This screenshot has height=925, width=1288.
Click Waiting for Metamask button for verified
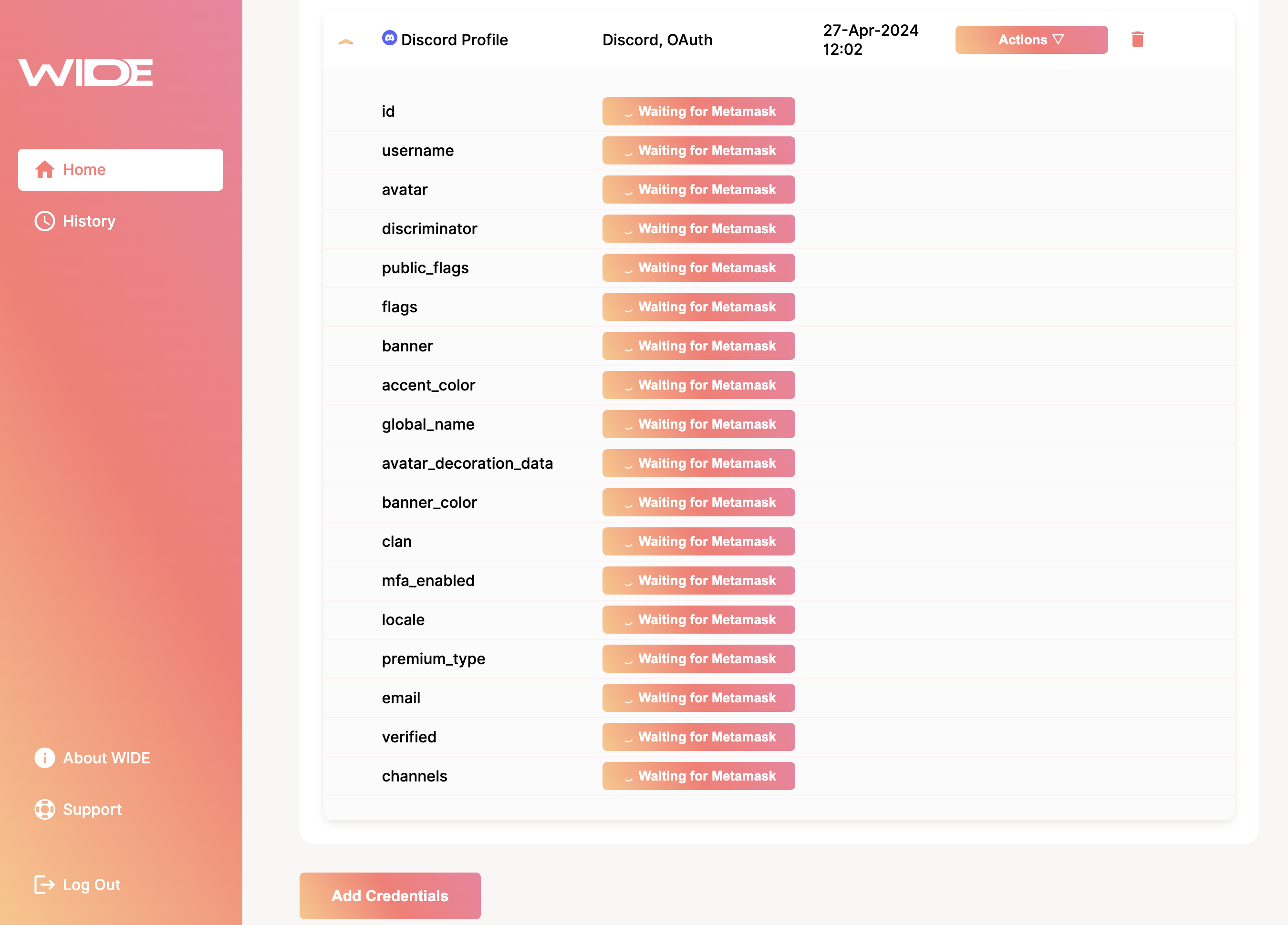698,737
